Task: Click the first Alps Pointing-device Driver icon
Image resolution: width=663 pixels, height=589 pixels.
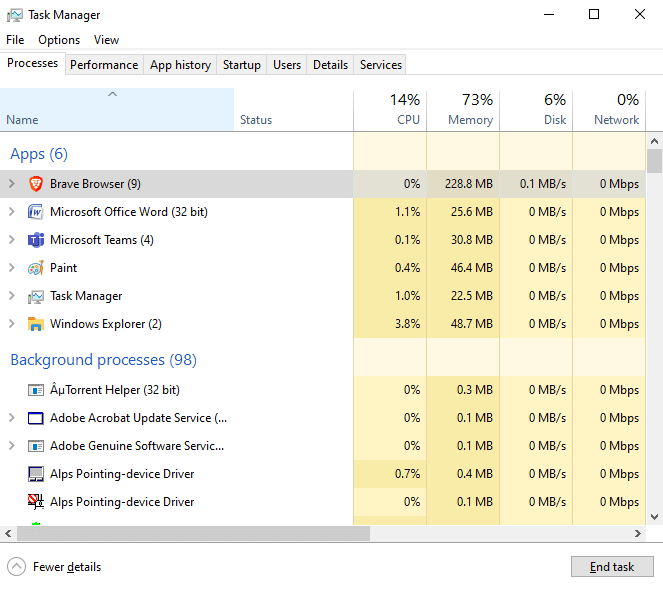Action: pyautogui.click(x=36, y=474)
